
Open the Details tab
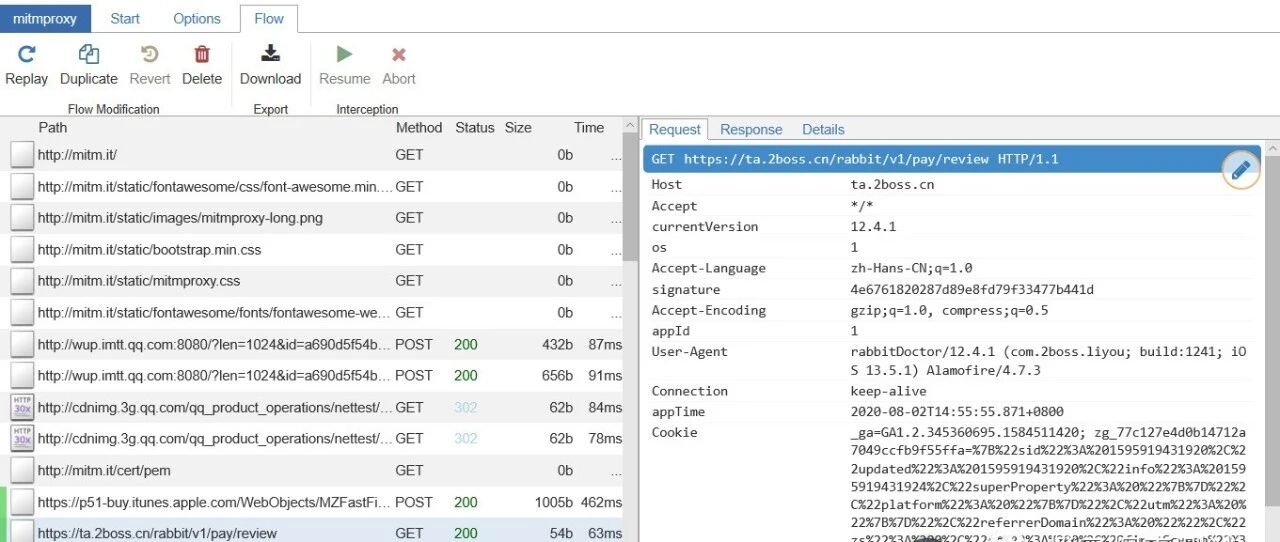click(x=823, y=129)
